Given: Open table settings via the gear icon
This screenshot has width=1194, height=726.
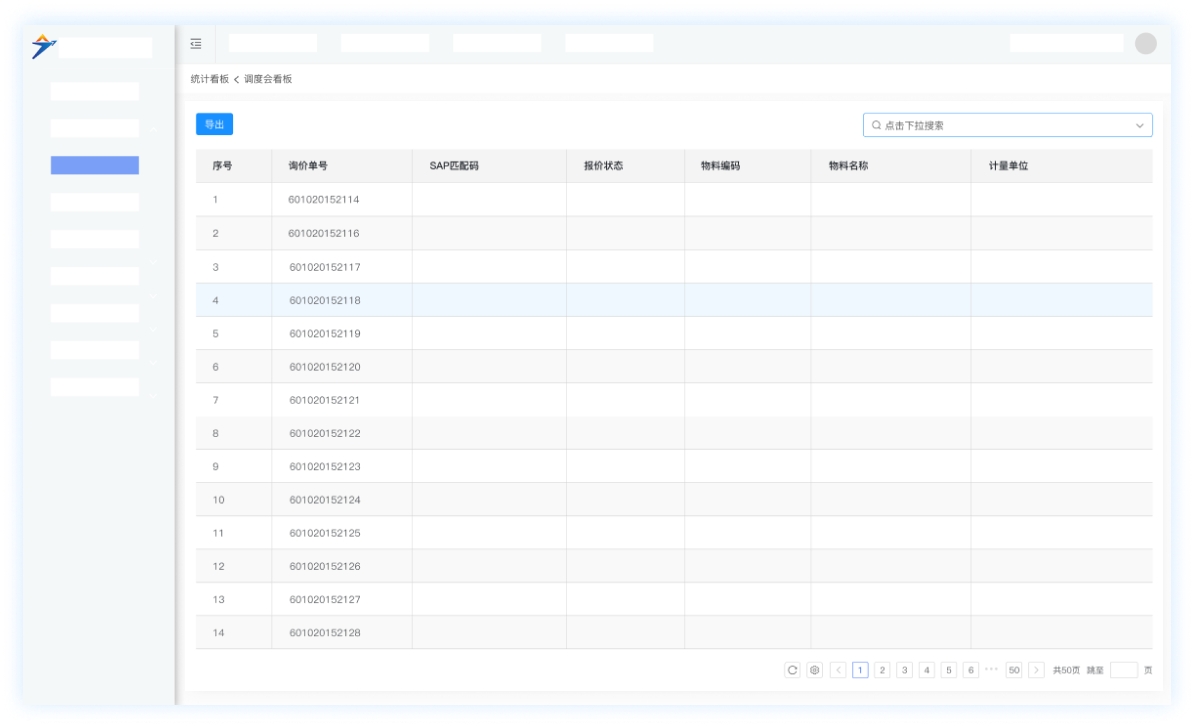Looking at the screenshot, I should pyautogui.click(x=814, y=670).
